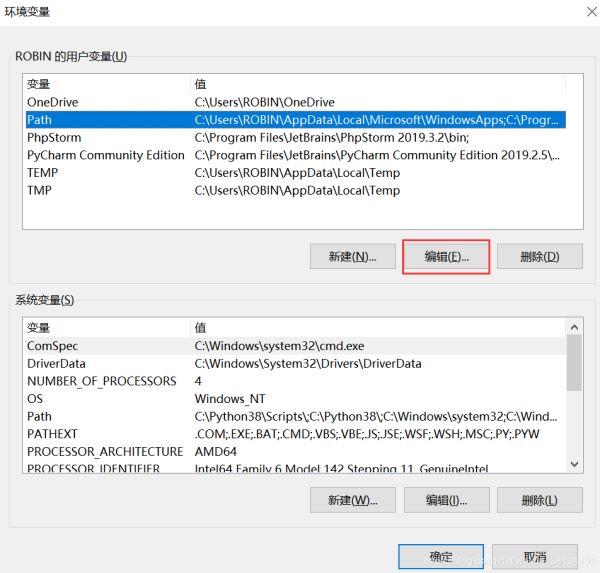The image size is (600, 573).
Task: Click PhpStorm 2019.3.2\bin; value
Action: point(332,137)
